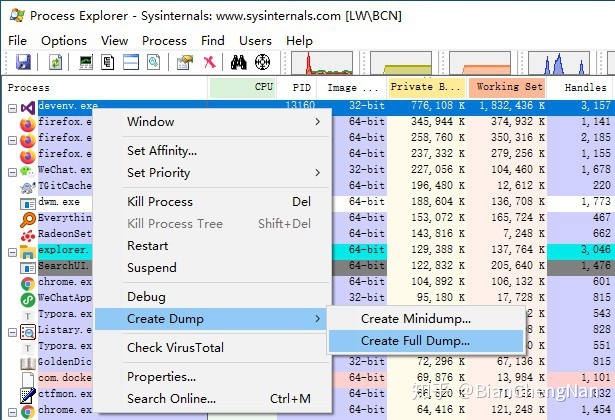Select Check VirusTotal menu entry
The width and height of the screenshot is (615, 420).
(212, 347)
